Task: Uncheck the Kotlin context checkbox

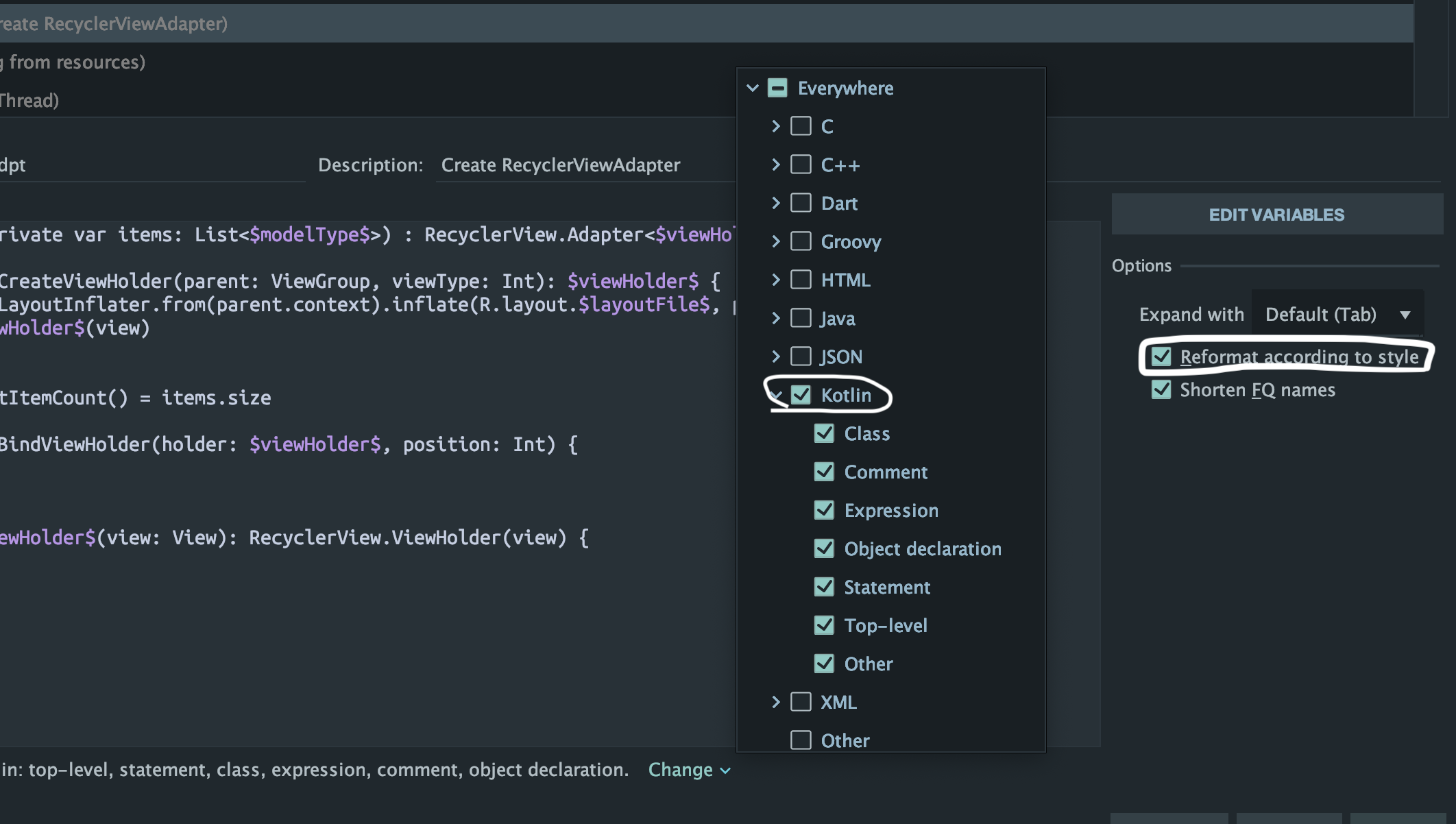Action: coord(801,395)
